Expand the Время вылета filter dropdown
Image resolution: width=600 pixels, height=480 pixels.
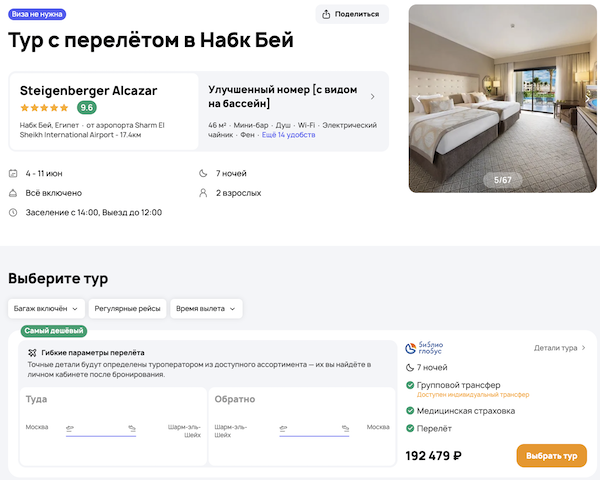[x=207, y=309]
